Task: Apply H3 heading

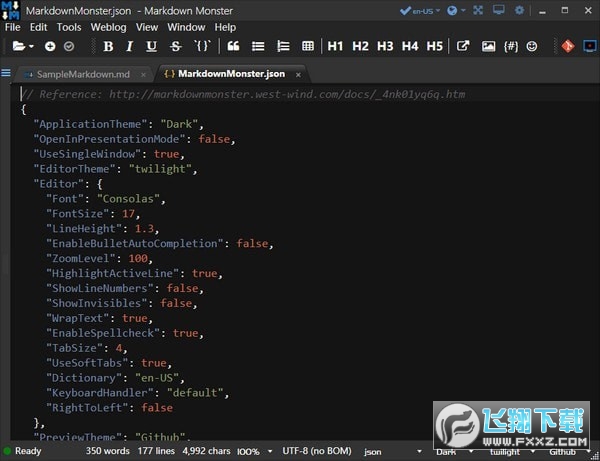Action: tap(385, 46)
